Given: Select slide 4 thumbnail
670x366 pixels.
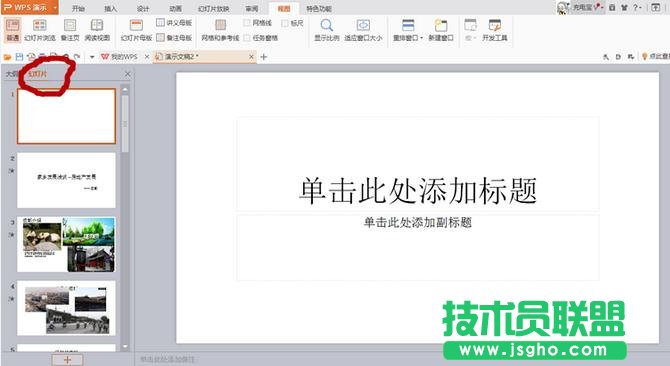Looking at the screenshot, I should (x=66, y=308).
